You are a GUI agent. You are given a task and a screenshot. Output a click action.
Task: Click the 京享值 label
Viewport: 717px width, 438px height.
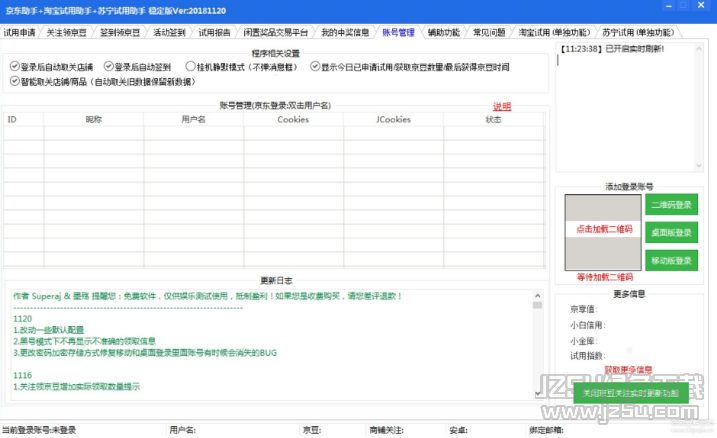pyautogui.click(x=583, y=309)
